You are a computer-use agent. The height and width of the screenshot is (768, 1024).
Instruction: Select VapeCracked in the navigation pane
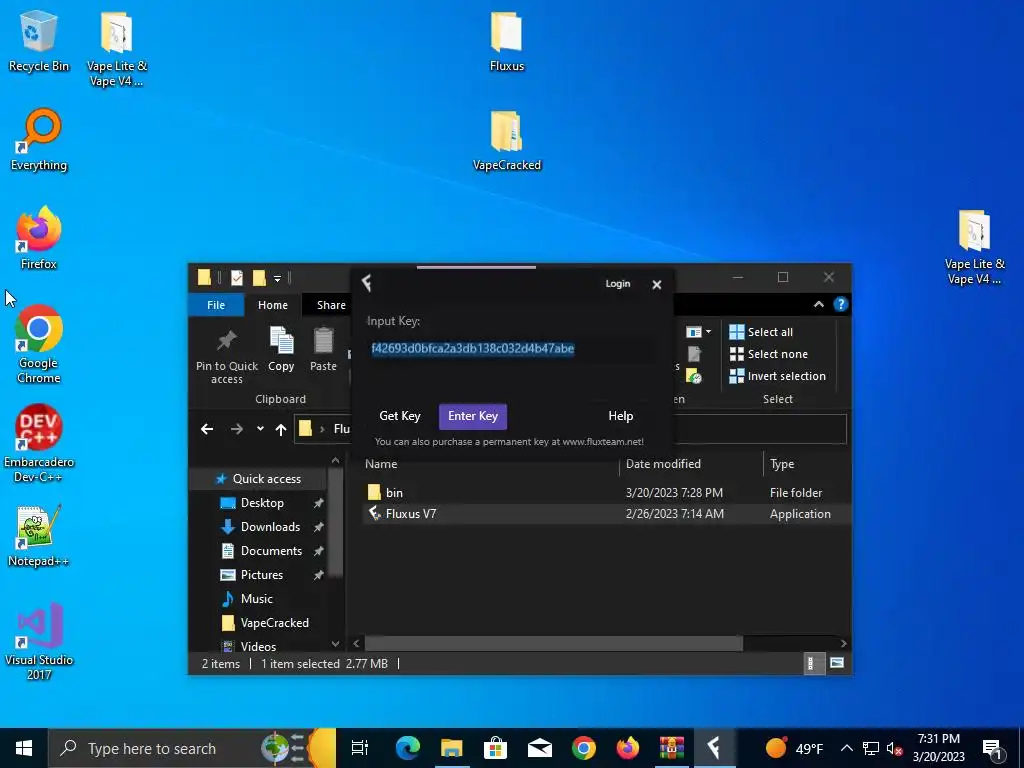[274, 623]
